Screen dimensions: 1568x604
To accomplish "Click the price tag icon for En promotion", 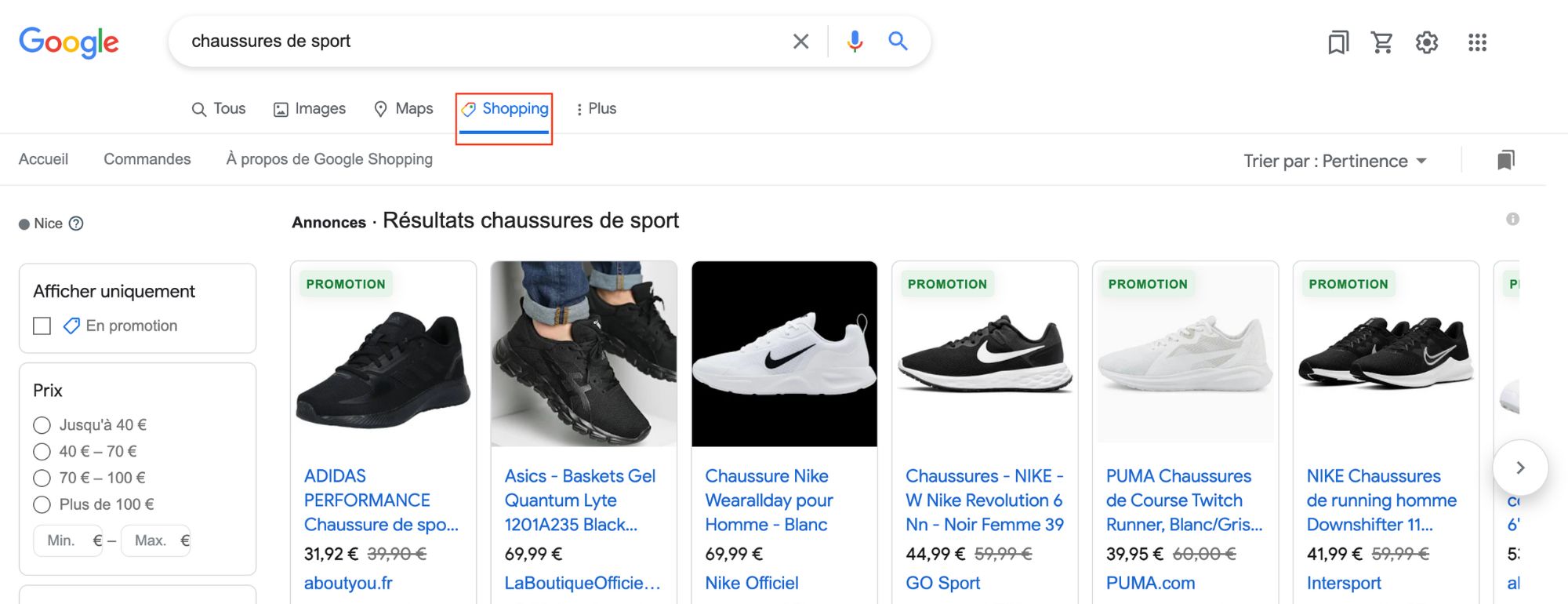I will click(x=71, y=326).
